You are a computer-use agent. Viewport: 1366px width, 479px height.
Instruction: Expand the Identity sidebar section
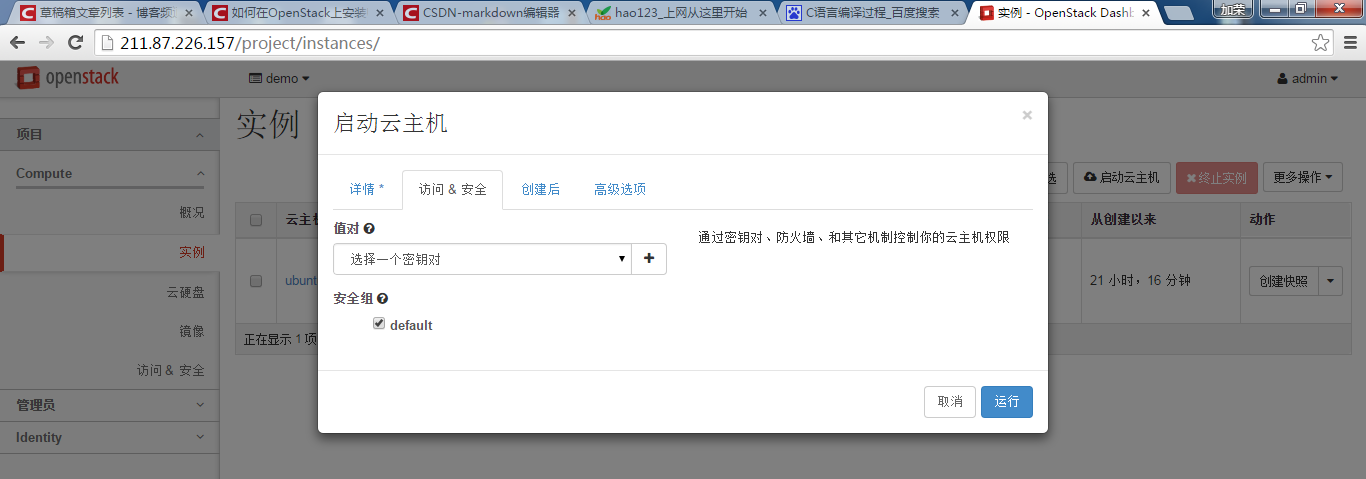(110, 437)
